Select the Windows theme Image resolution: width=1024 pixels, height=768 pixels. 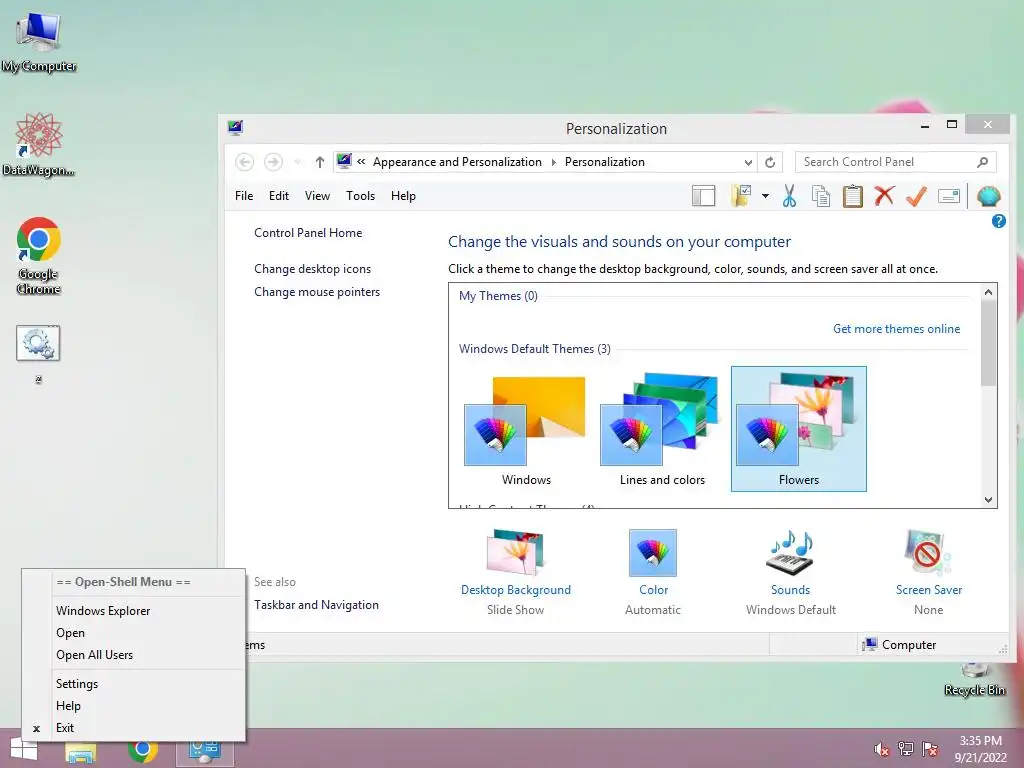[x=526, y=429]
